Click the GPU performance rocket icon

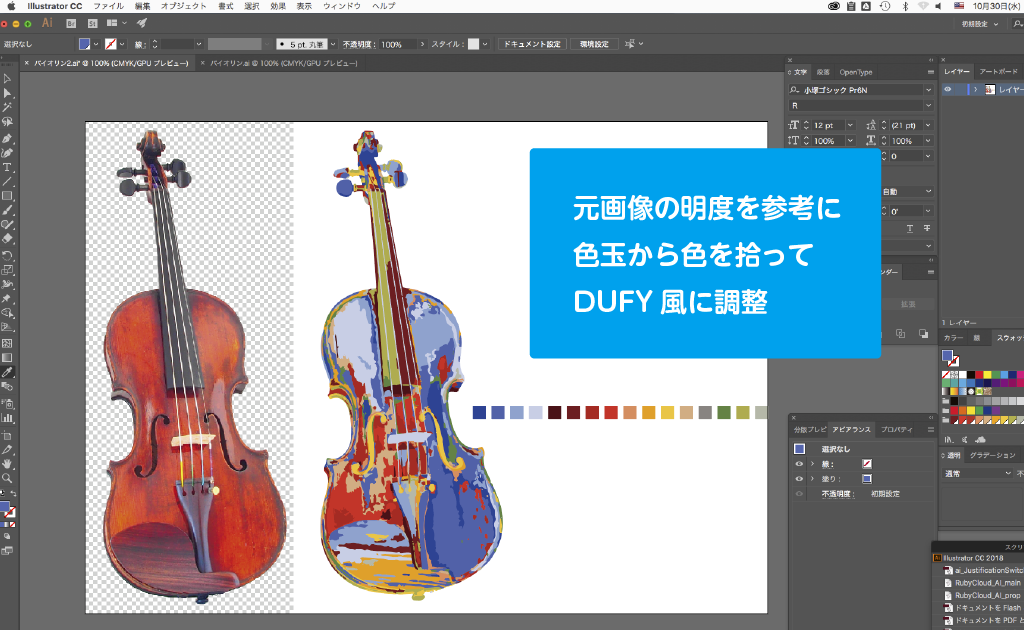[142, 23]
